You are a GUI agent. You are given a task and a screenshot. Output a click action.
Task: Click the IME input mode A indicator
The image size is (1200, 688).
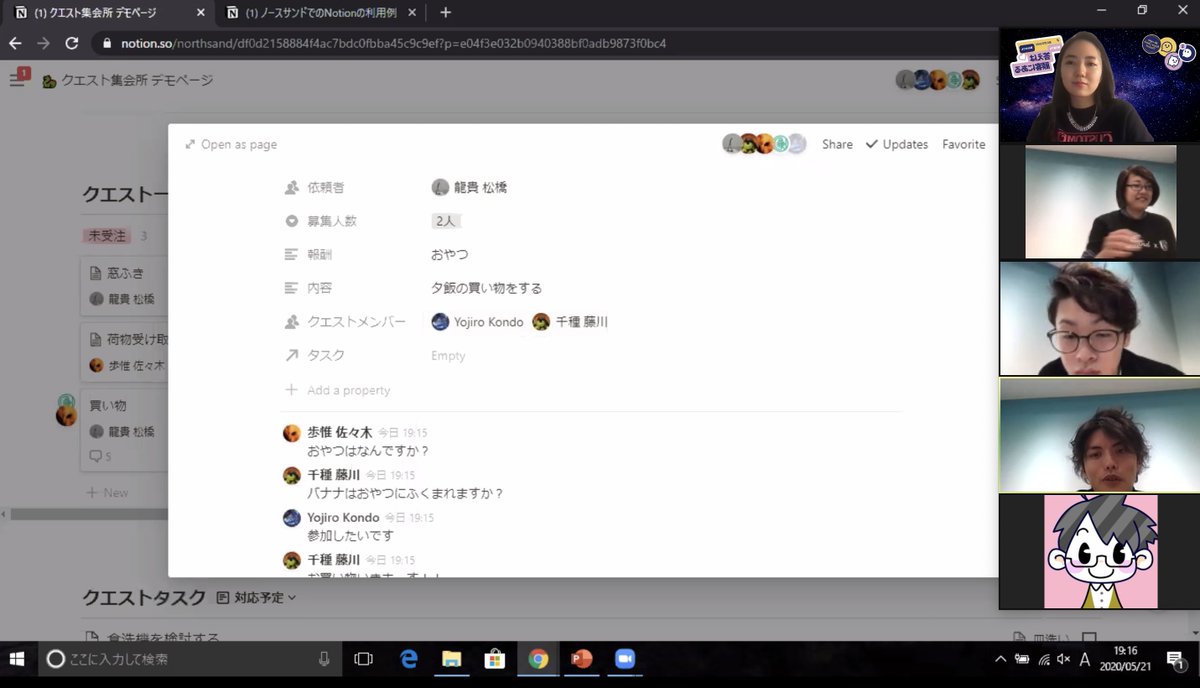tap(1085, 659)
